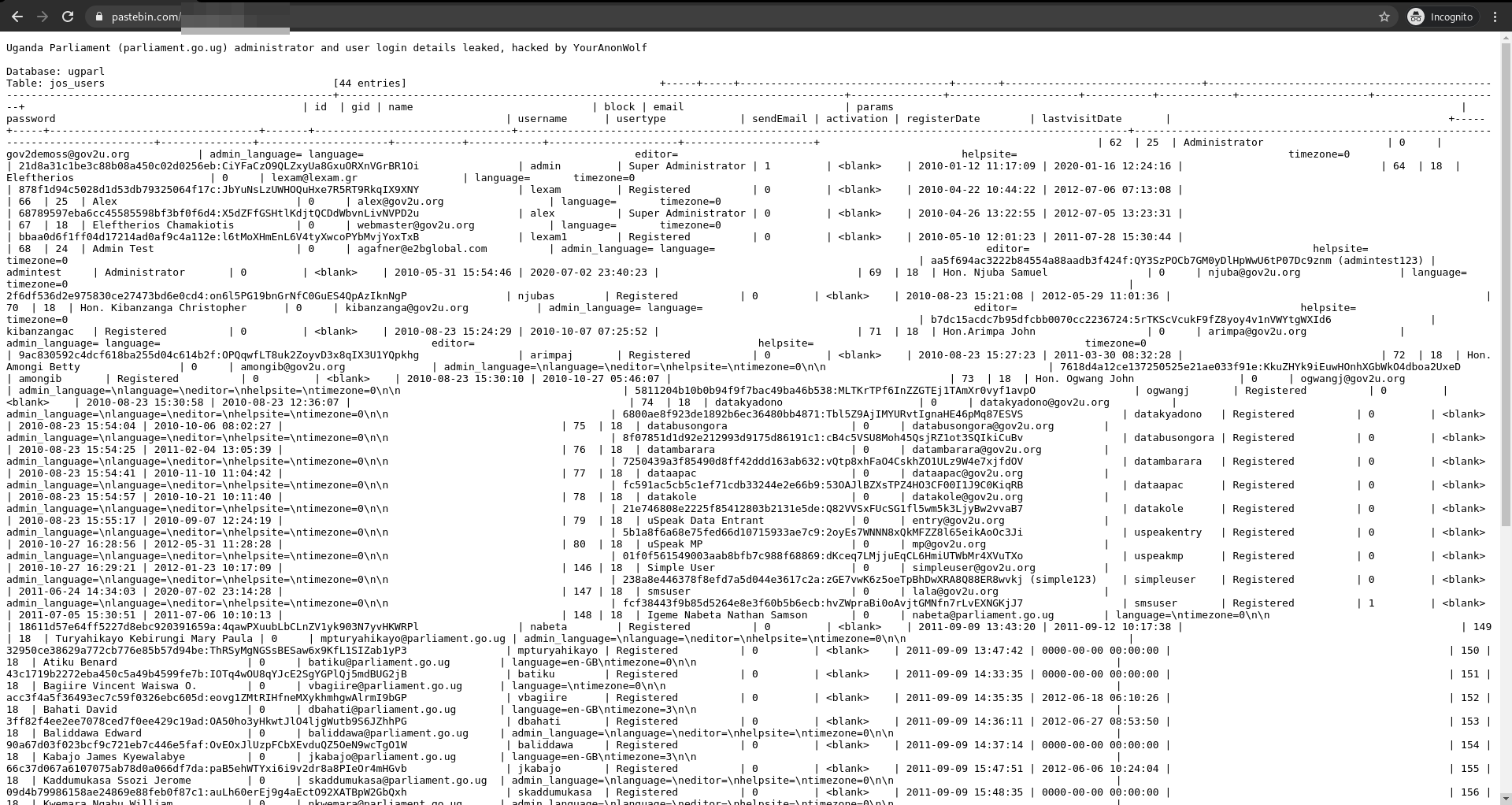Click the 'databusongora' username value
Viewport: 1512px width, 805px height.
click(1174, 438)
